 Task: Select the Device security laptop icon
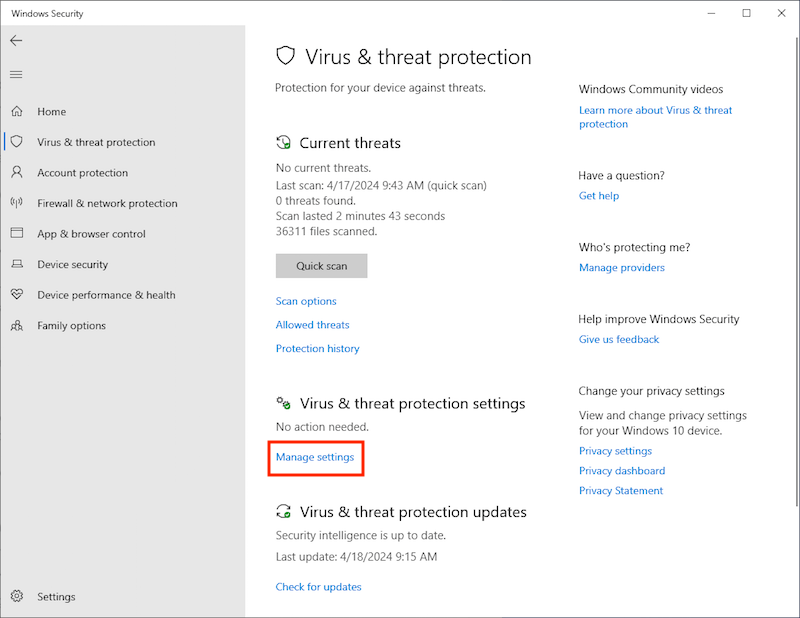[x=17, y=265]
